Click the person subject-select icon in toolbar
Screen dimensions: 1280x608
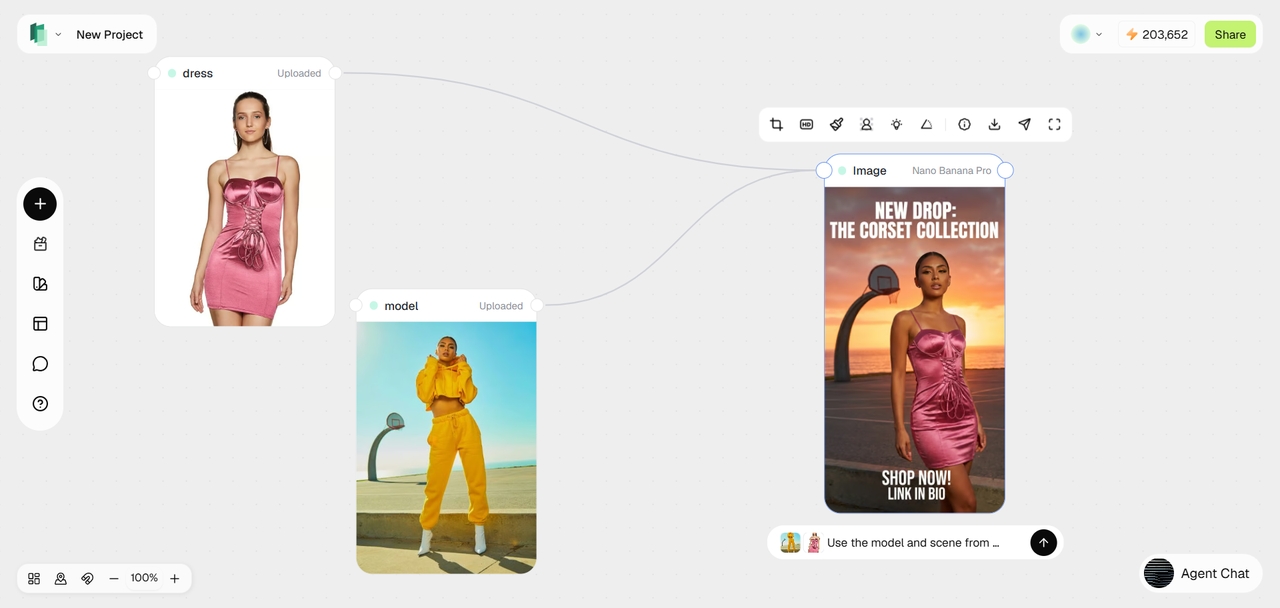pyautogui.click(x=867, y=125)
